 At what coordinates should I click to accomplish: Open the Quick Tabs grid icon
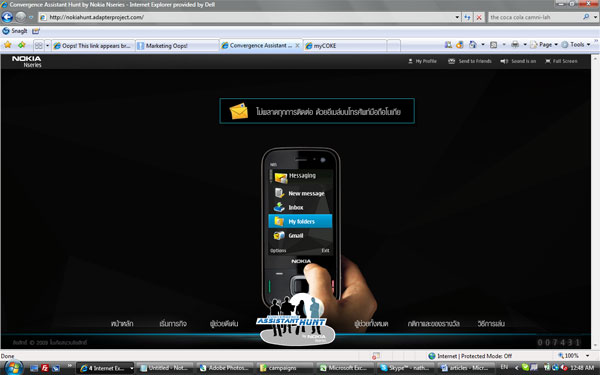click(38, 46)
